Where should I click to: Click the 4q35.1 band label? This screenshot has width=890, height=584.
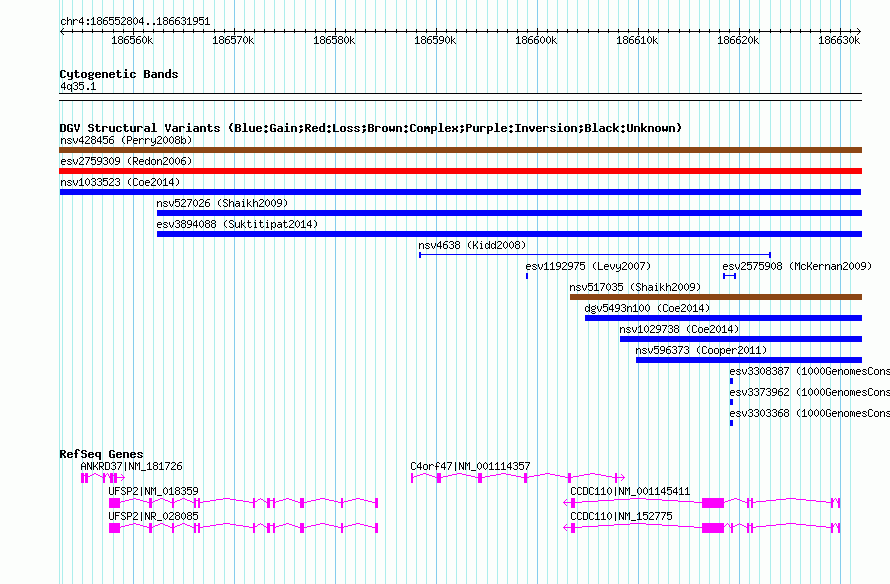tap(78, 86)
